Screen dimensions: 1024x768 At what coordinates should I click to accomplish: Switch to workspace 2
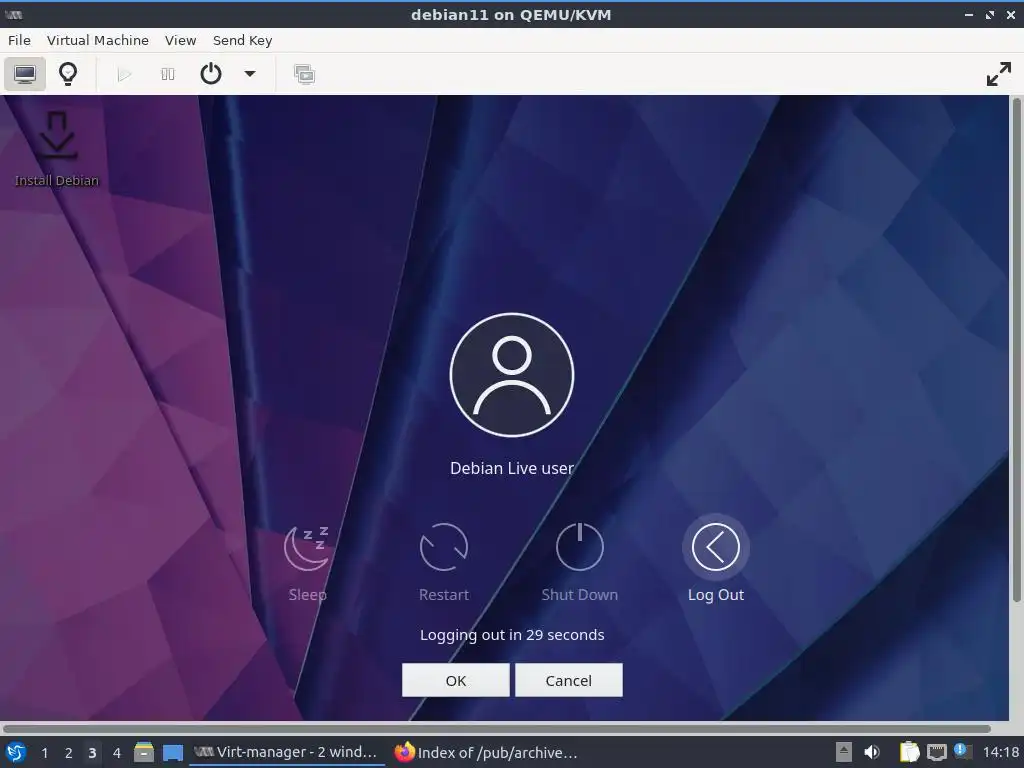(x=68, y=753)
